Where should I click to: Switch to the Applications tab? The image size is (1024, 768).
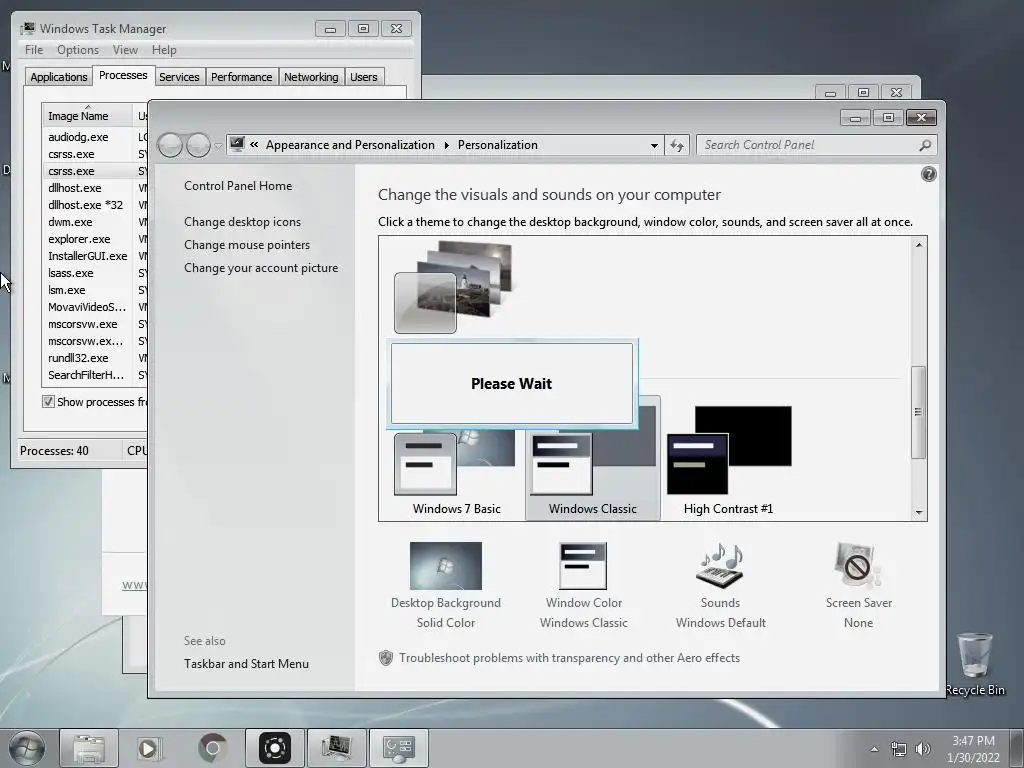[x=59, y=76]
